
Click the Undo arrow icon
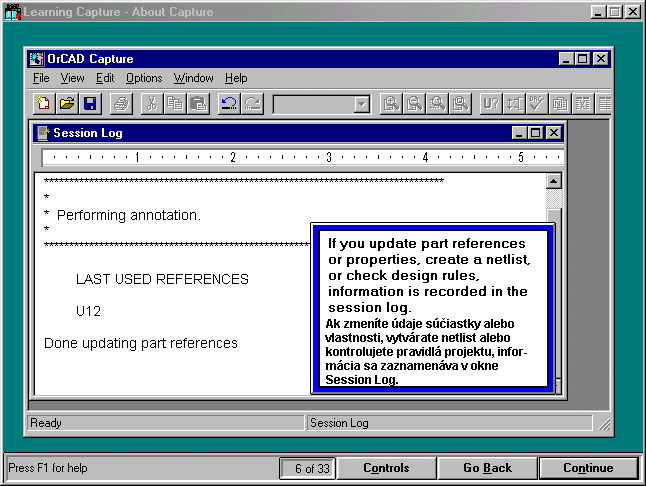click(228, 103)
